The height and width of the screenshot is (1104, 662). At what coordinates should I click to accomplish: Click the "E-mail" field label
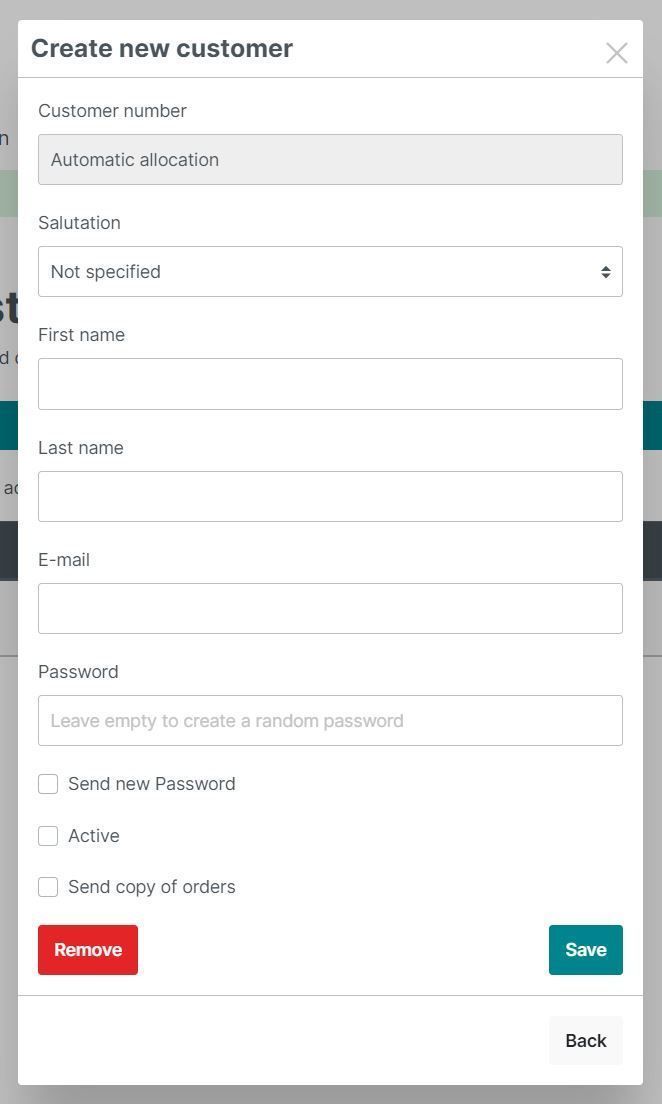click(64, 560)
